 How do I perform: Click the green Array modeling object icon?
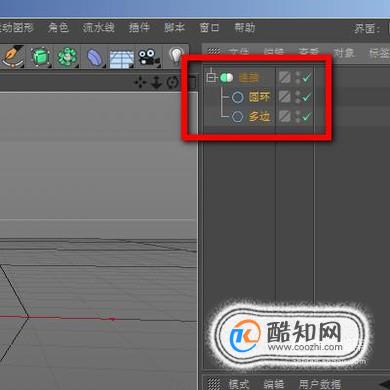click(x=67, y=57)
